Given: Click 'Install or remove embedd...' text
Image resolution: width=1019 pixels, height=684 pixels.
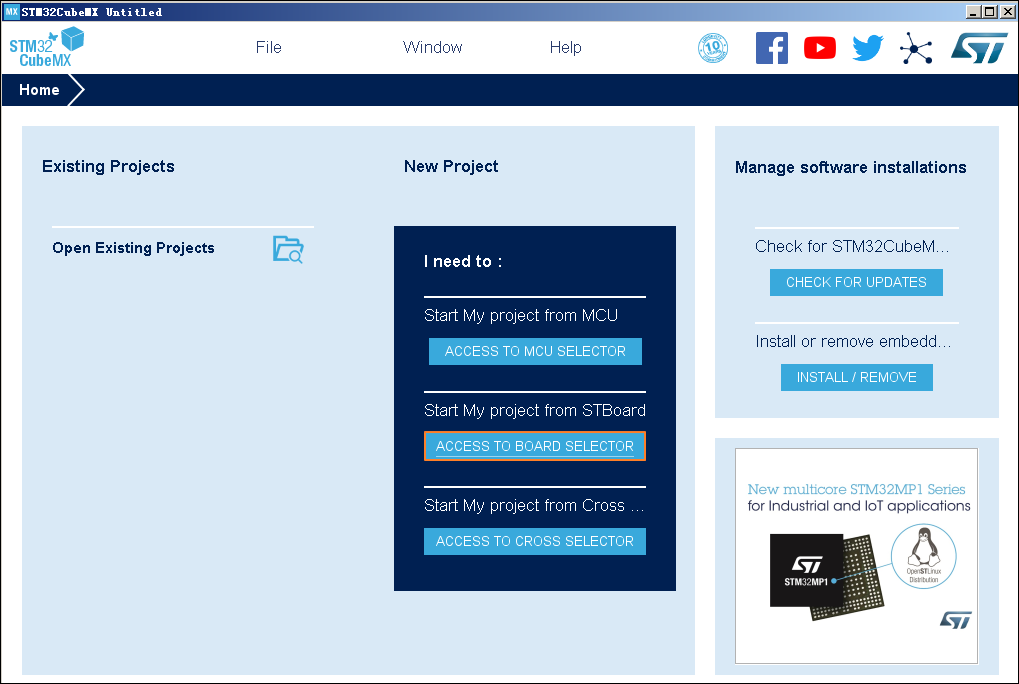Looking at the screenshot, I should [x=853, y=342].
